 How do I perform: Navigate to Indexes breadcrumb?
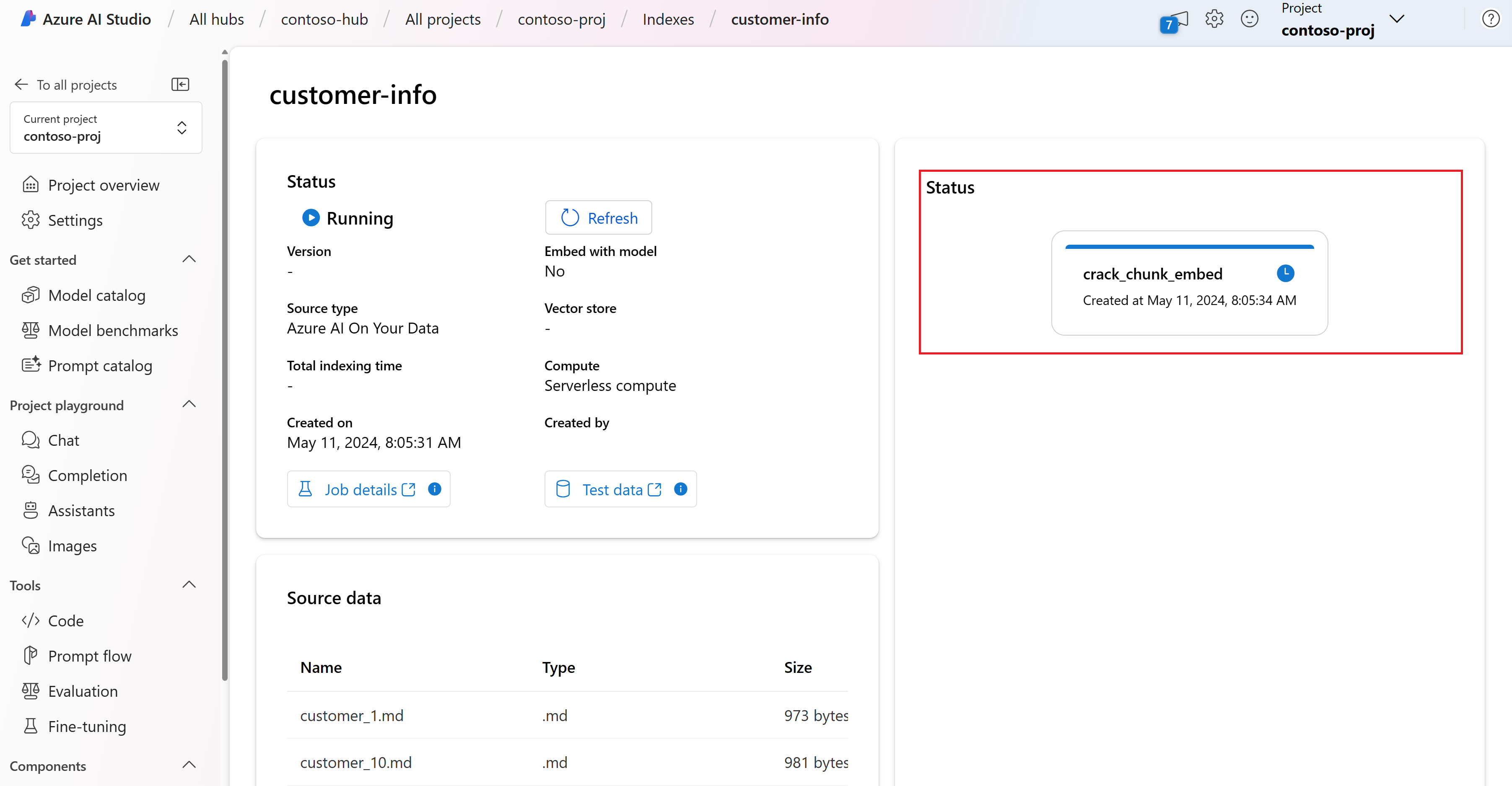(668, 19)
